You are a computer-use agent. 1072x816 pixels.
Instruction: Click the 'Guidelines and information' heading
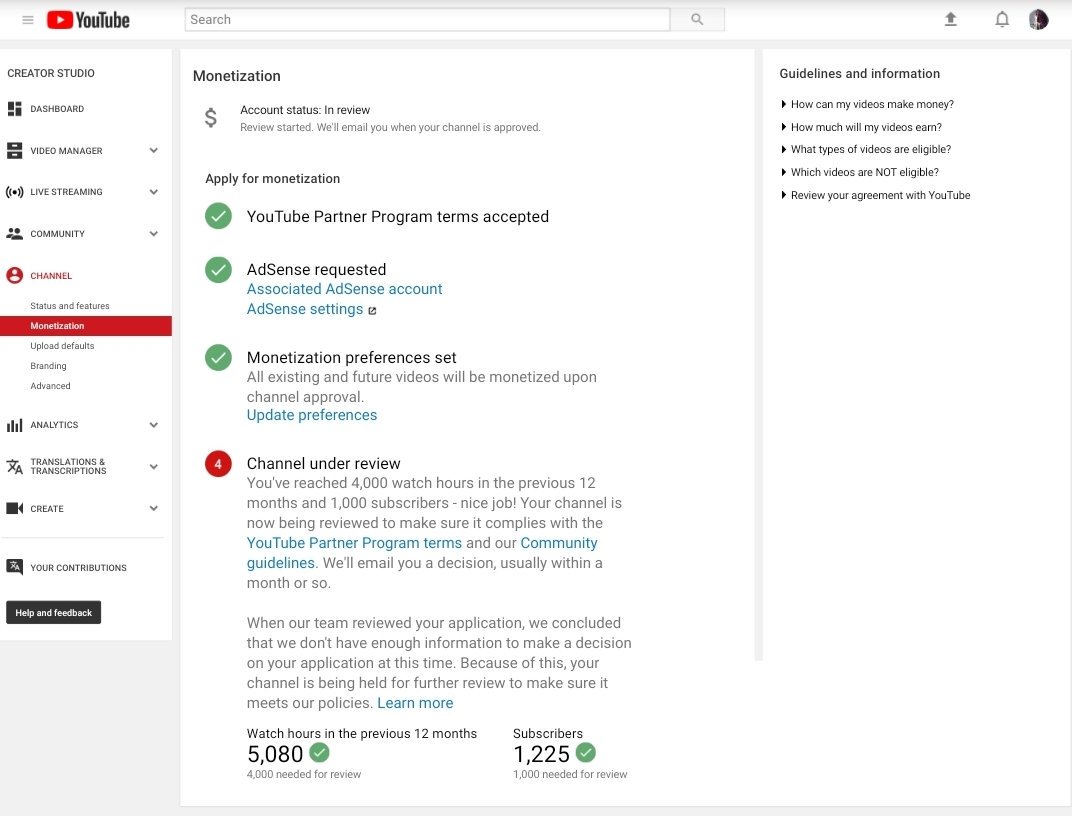pos(859,74)
